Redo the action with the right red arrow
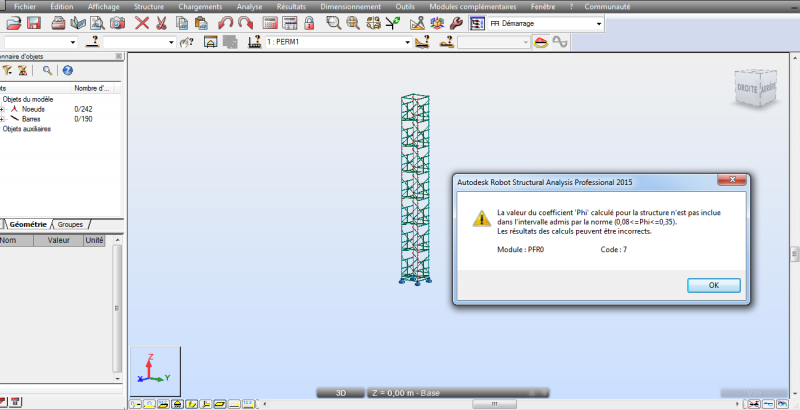Image resolution: width=800 pixels, height=410 pixels. pyautogui.click(x=245, y=23)
